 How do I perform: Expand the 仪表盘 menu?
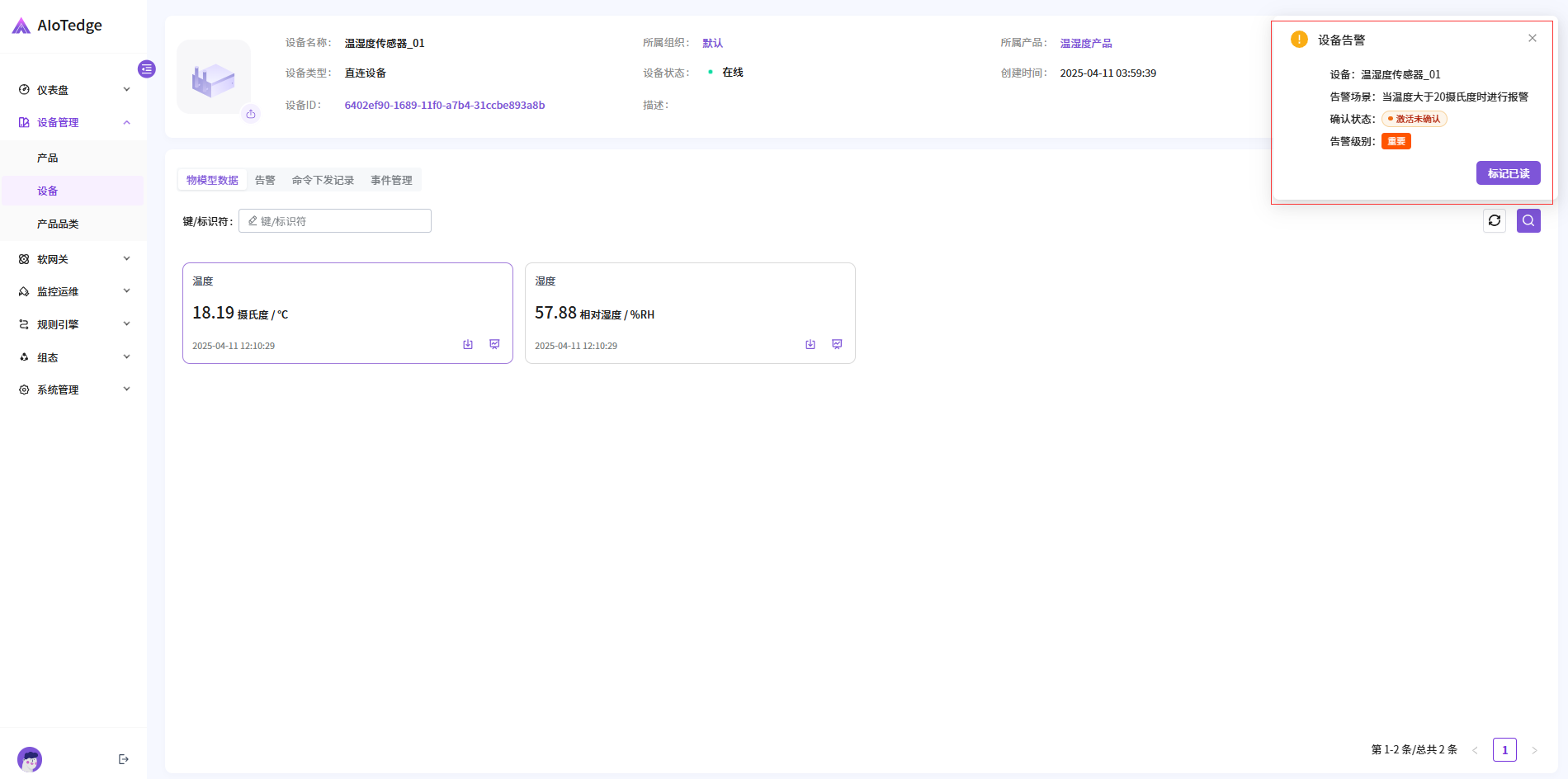coord(73,90)
